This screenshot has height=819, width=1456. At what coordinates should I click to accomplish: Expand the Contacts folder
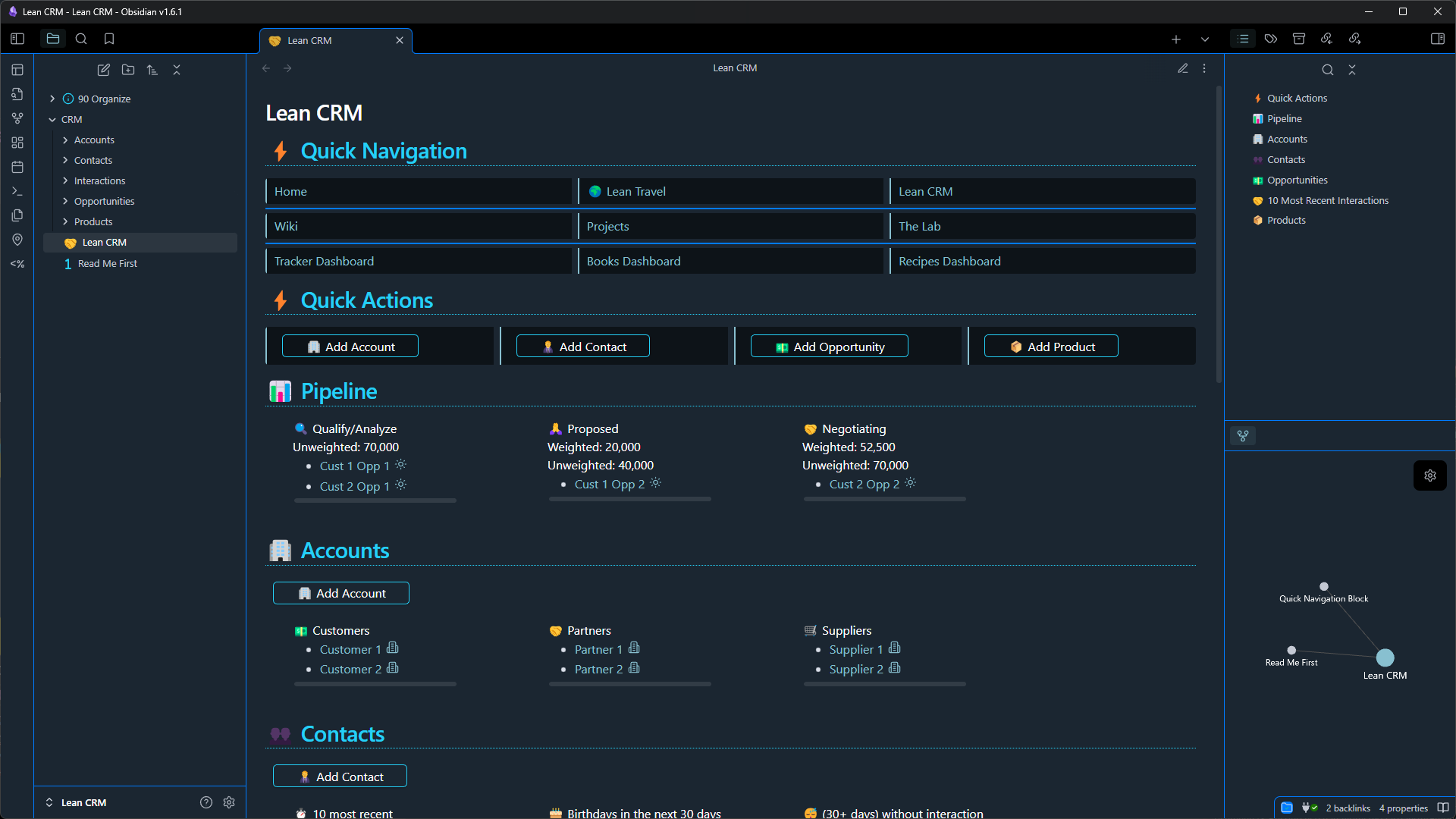pos(65,160)
